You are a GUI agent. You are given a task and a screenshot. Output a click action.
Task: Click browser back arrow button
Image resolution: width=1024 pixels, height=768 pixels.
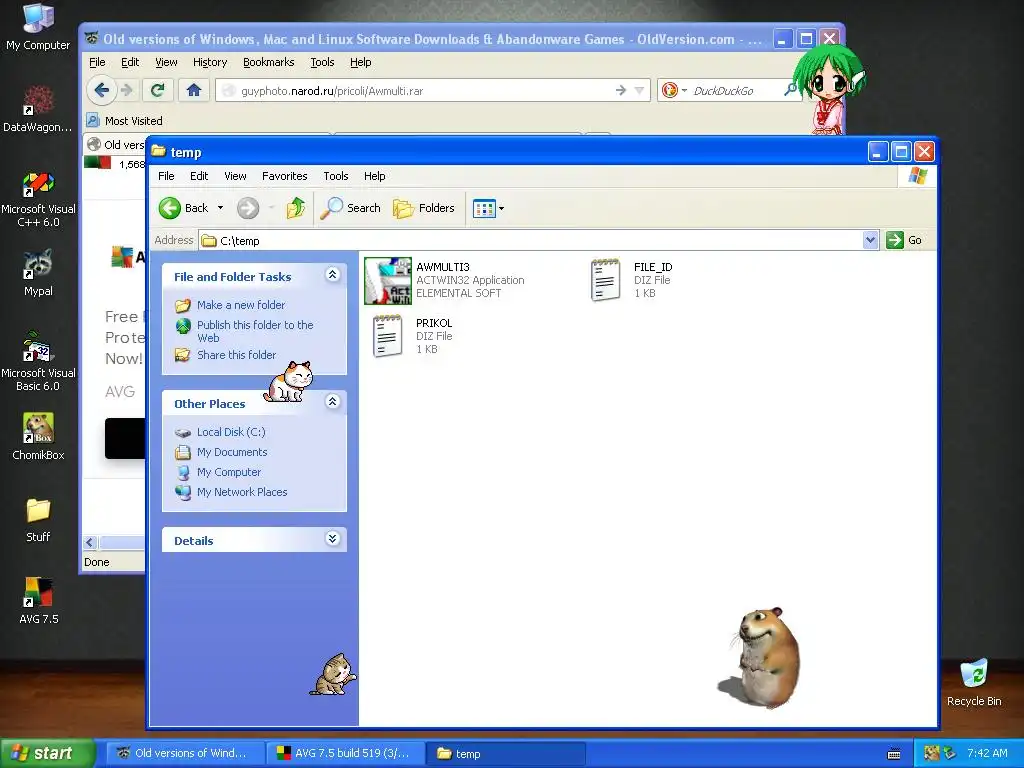point(102,90)
